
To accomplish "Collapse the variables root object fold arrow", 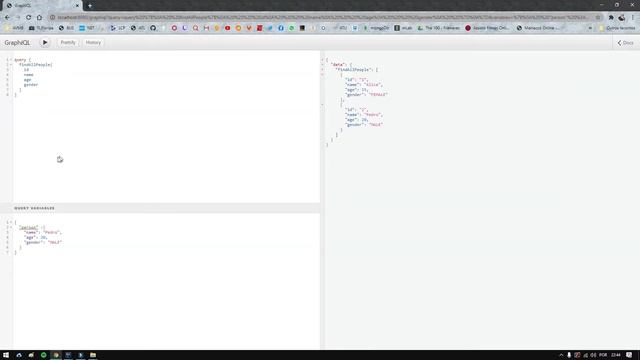I will (11, 222).
